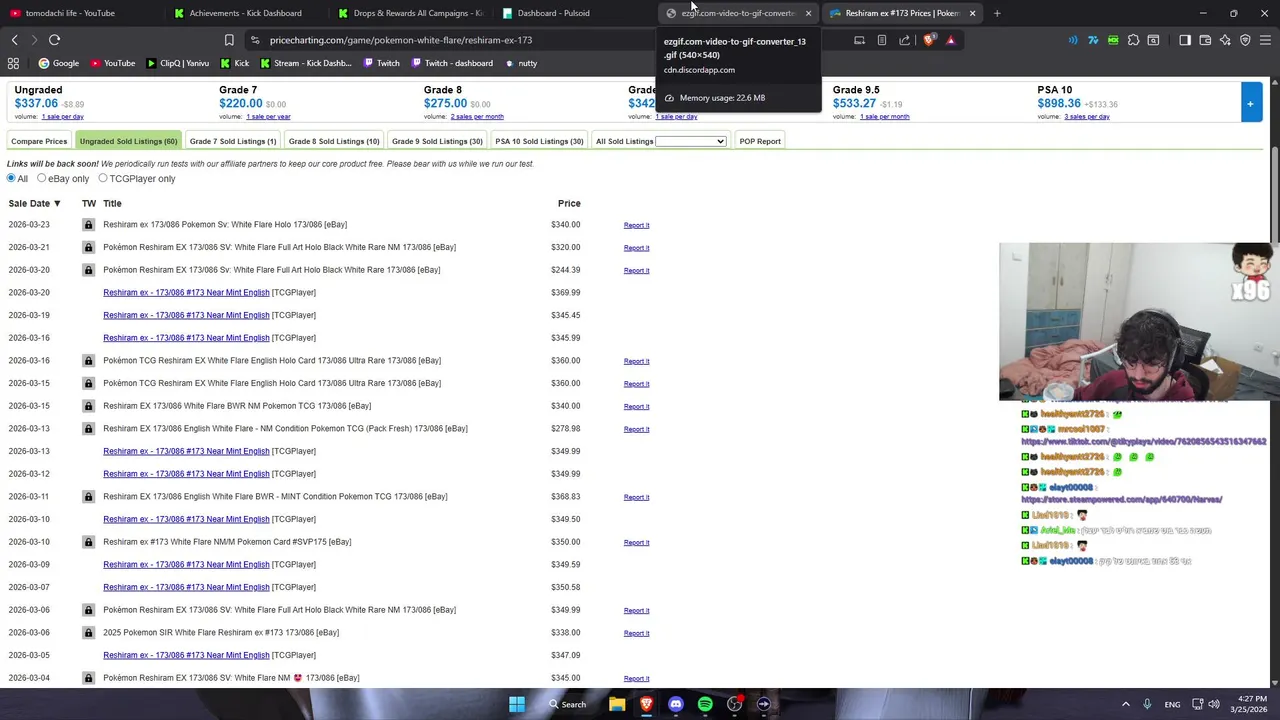Image resolution: width=1280 pixels, height=720 pixels.
Task: Open the nutty bookmark
Action: click(520, 63)
